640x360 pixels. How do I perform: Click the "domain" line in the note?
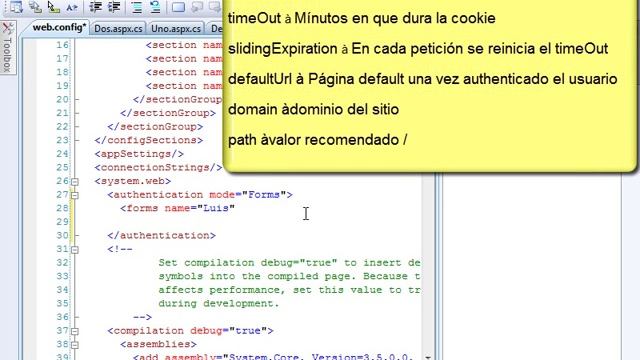(313, 109)
